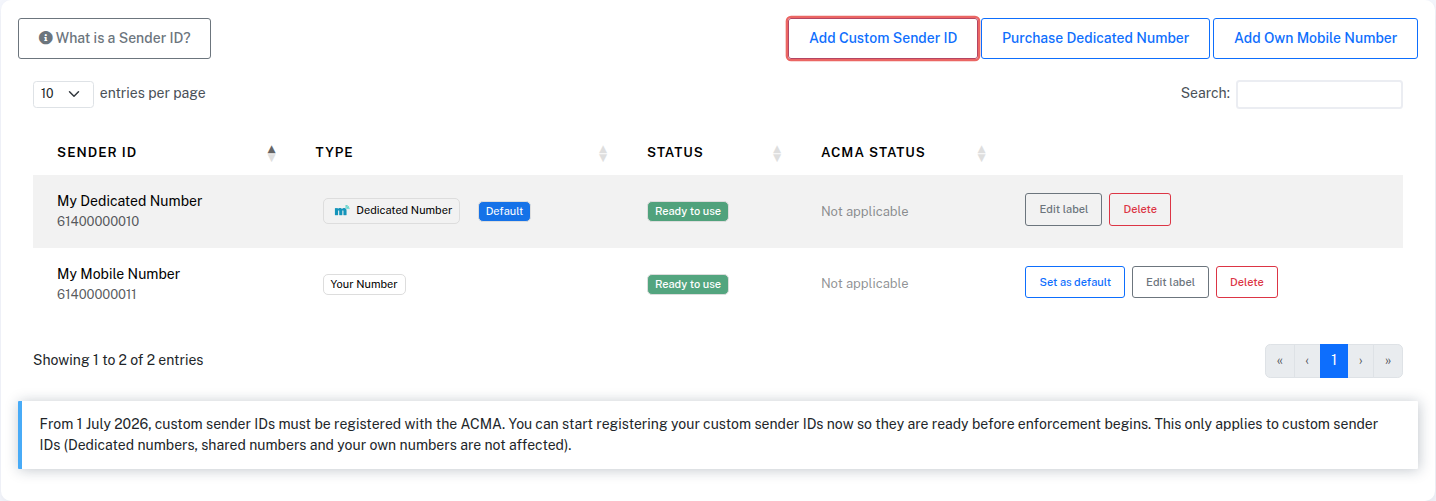Screen dimensions: 1436x501
Task: Click Purchase Dedicated Number button
Action: [1095, 38]
